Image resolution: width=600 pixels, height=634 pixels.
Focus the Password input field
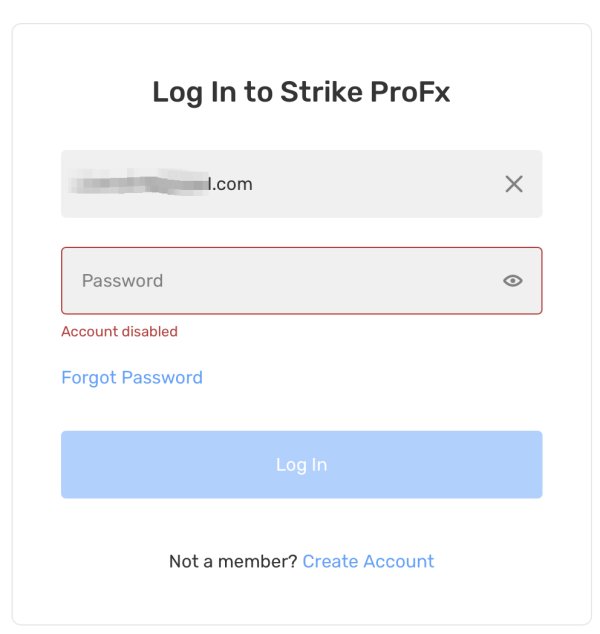tap(280, 281)
